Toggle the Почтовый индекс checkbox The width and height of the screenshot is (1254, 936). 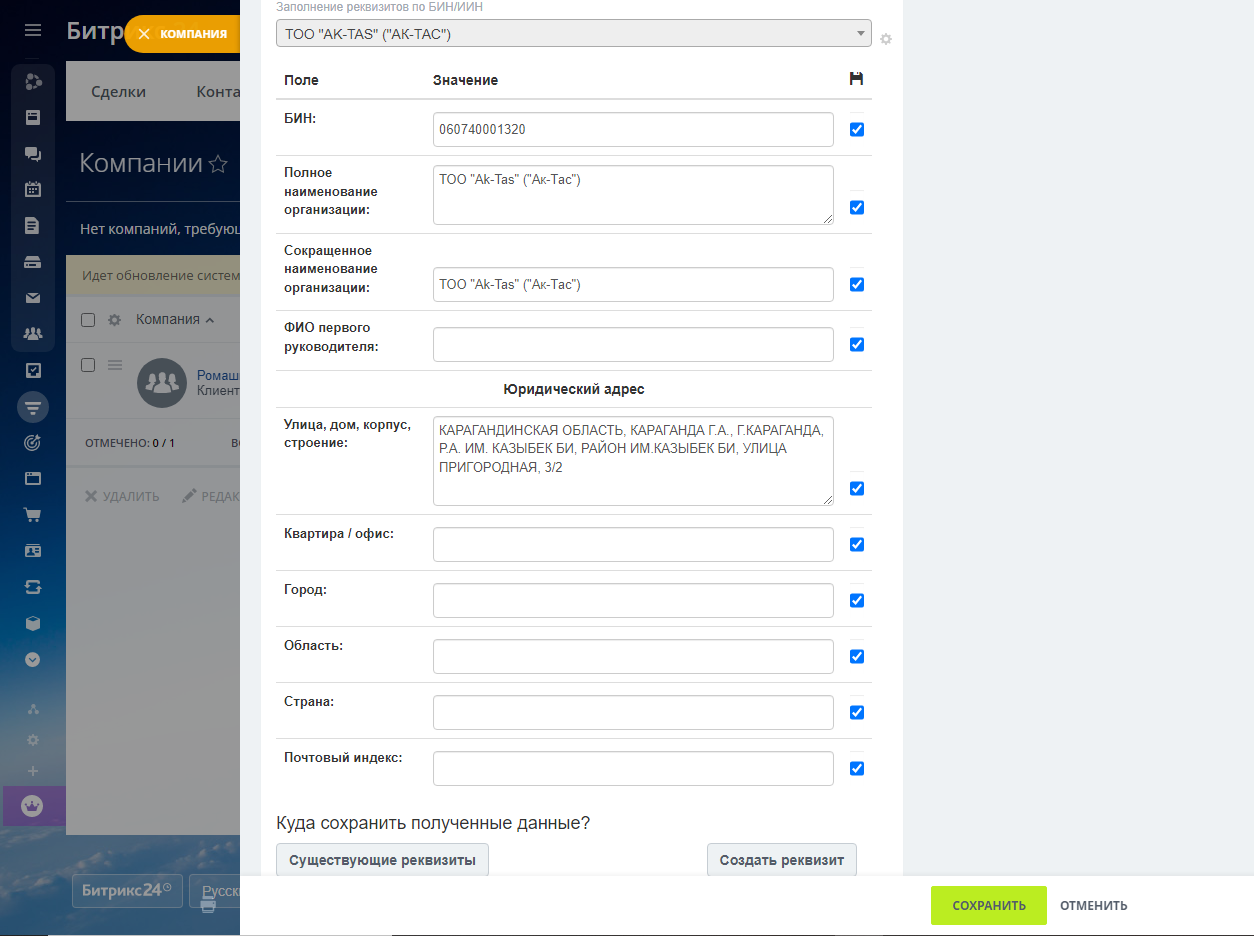pyautogui.click(x=857, y=769)
